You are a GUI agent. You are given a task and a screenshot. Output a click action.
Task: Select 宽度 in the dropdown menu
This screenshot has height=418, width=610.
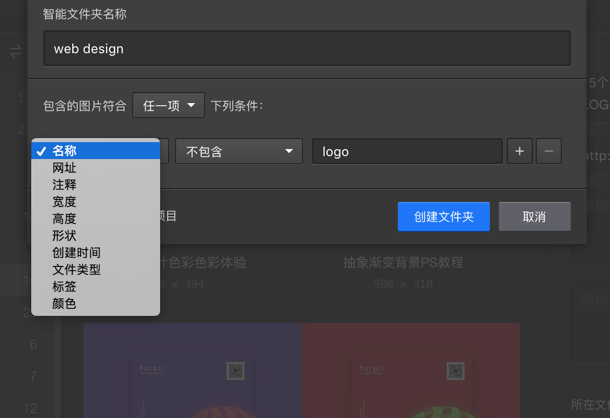click(65, 202)
